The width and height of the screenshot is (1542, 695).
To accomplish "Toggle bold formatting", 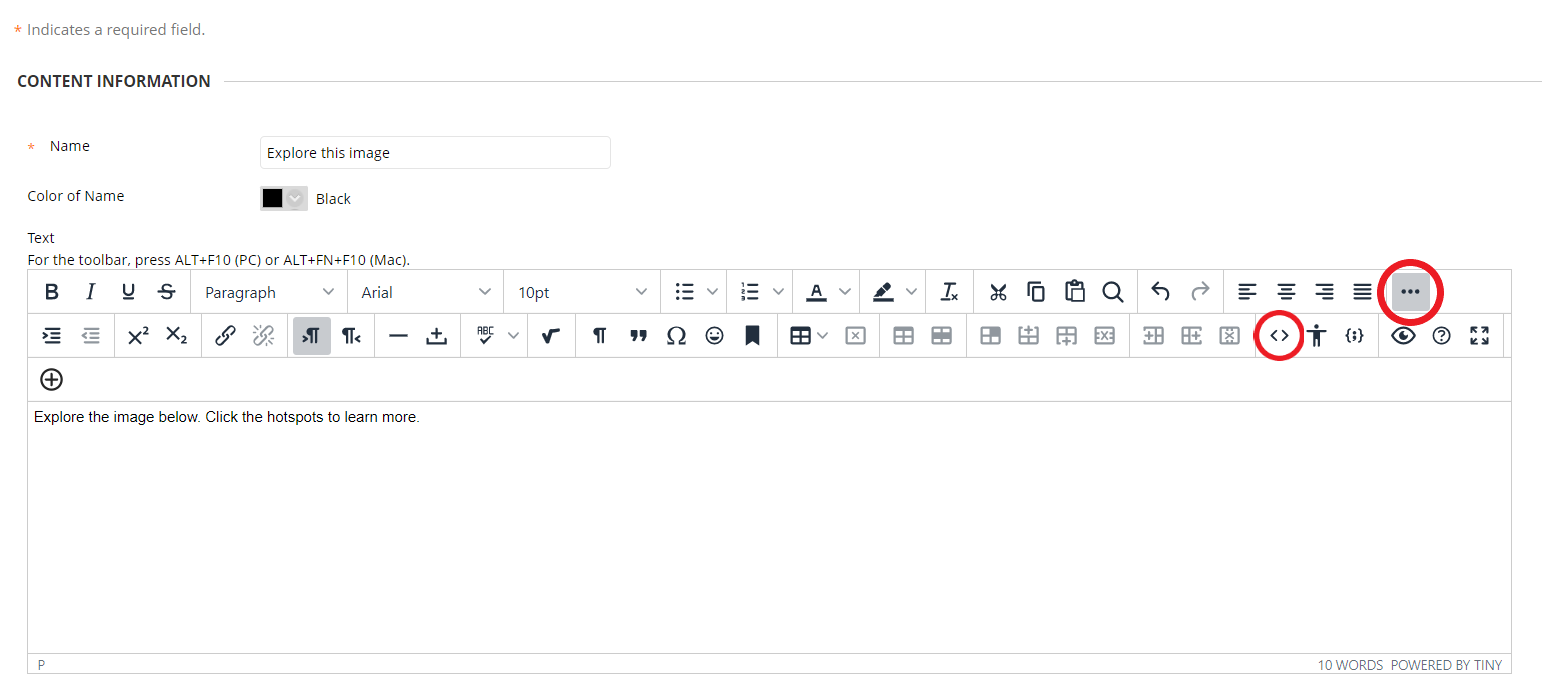I will coord(52,292).
